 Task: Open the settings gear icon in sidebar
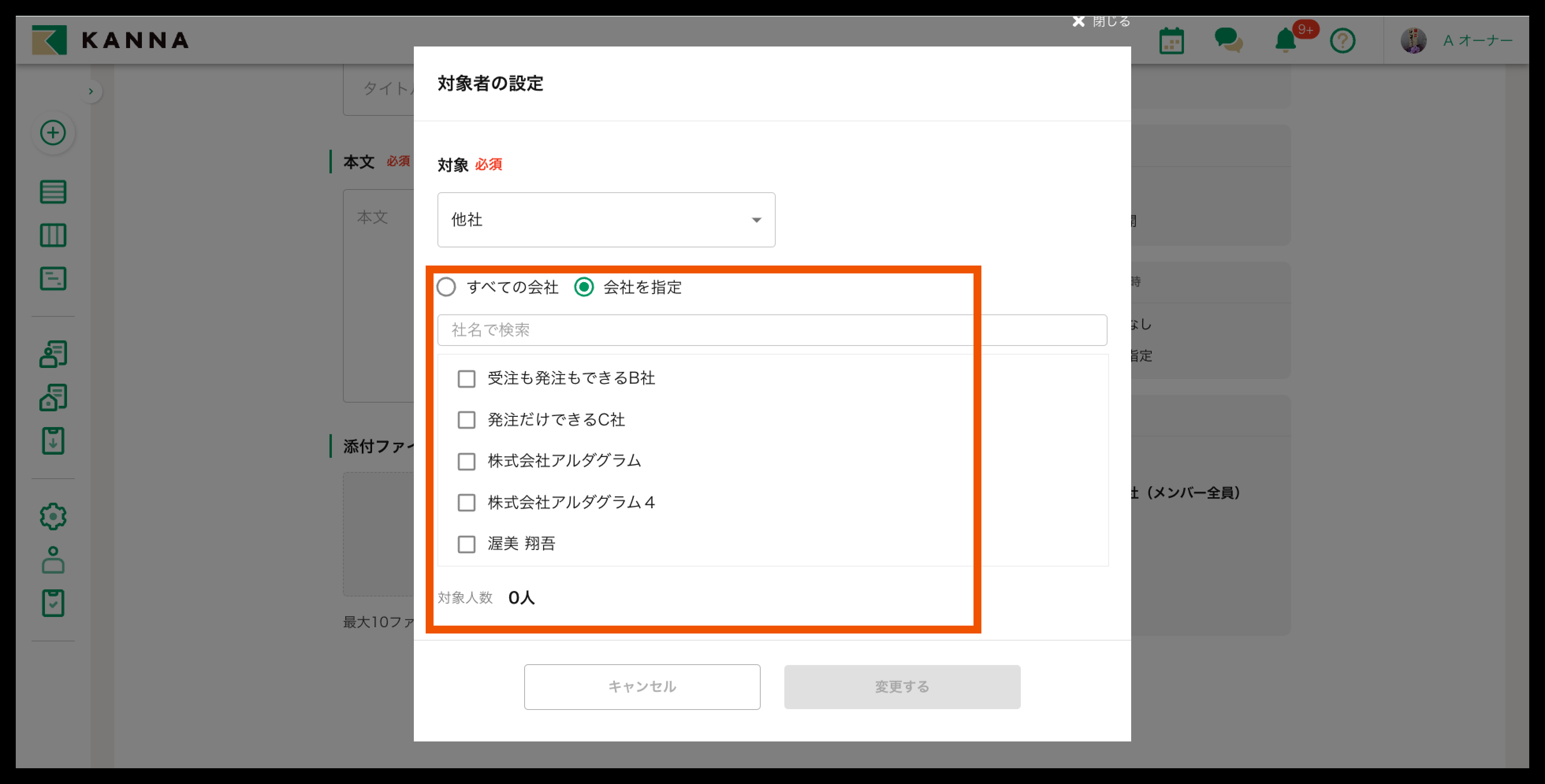[x=53, y=516]
